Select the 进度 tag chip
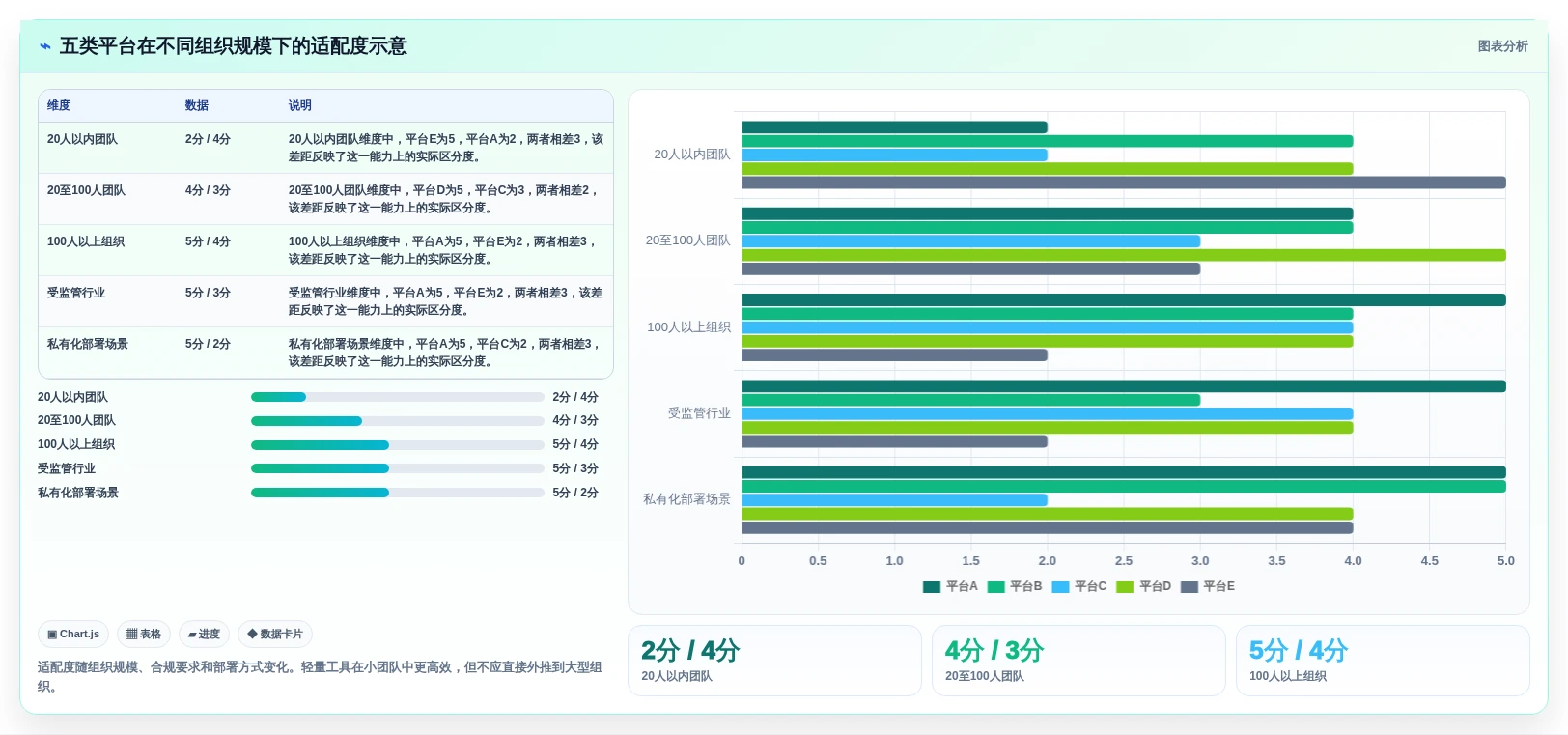This screenshot has height=735, width=1568. [204, 635]
